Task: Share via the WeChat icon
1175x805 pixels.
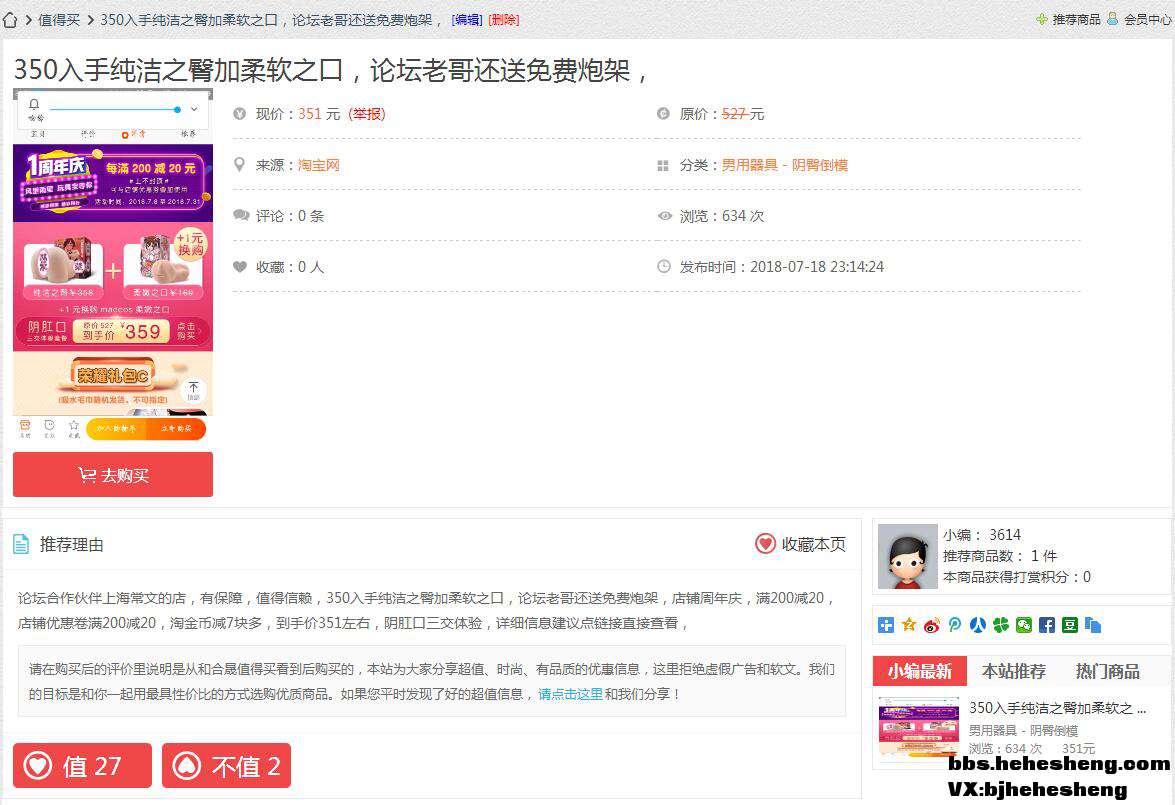Action: point(1024,625)
